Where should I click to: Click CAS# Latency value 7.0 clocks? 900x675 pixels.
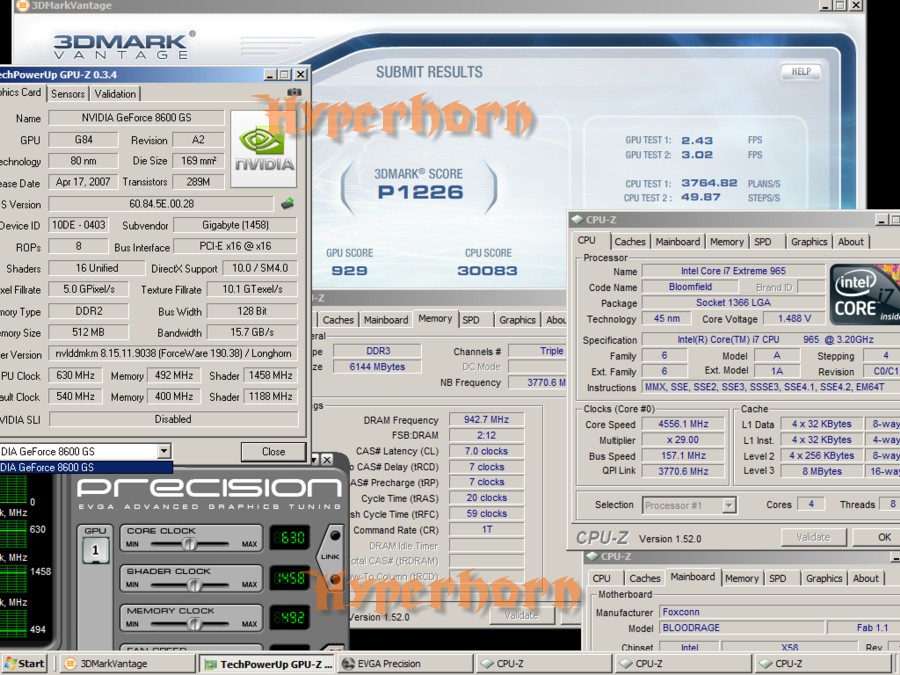click(x=486, y=451)
